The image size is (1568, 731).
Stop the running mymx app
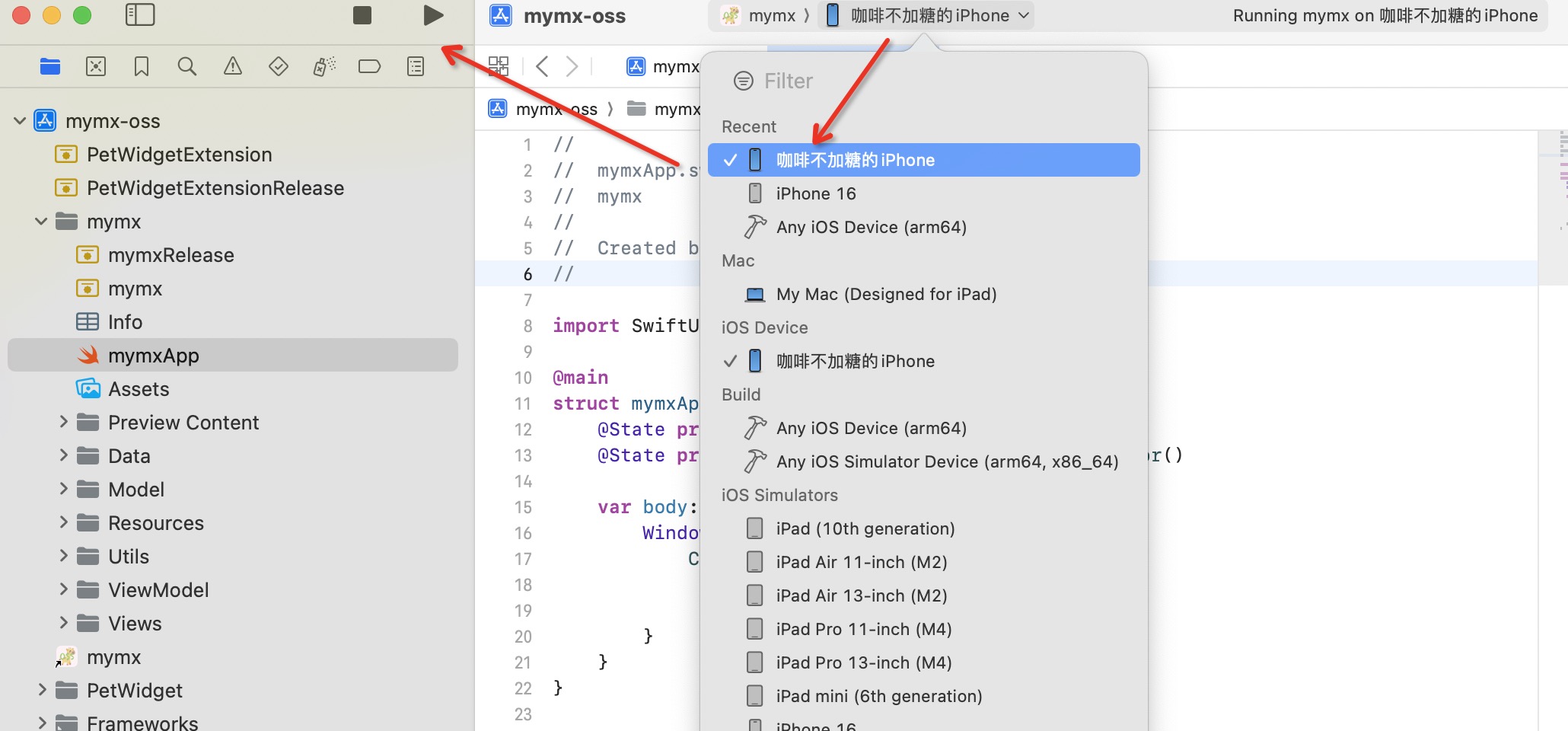pyautogui.click(x=362, y=15)
